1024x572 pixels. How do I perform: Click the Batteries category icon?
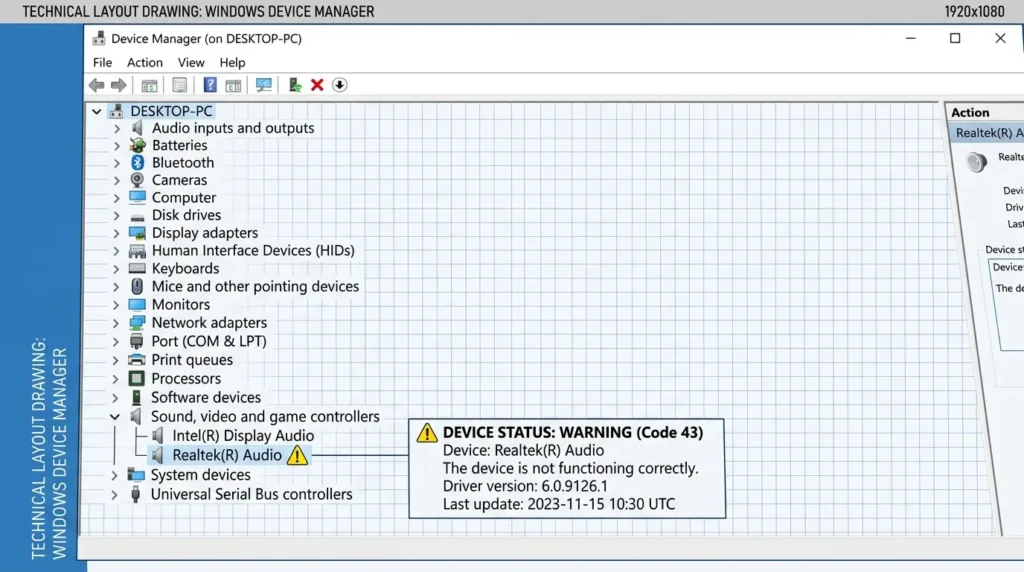137,145
